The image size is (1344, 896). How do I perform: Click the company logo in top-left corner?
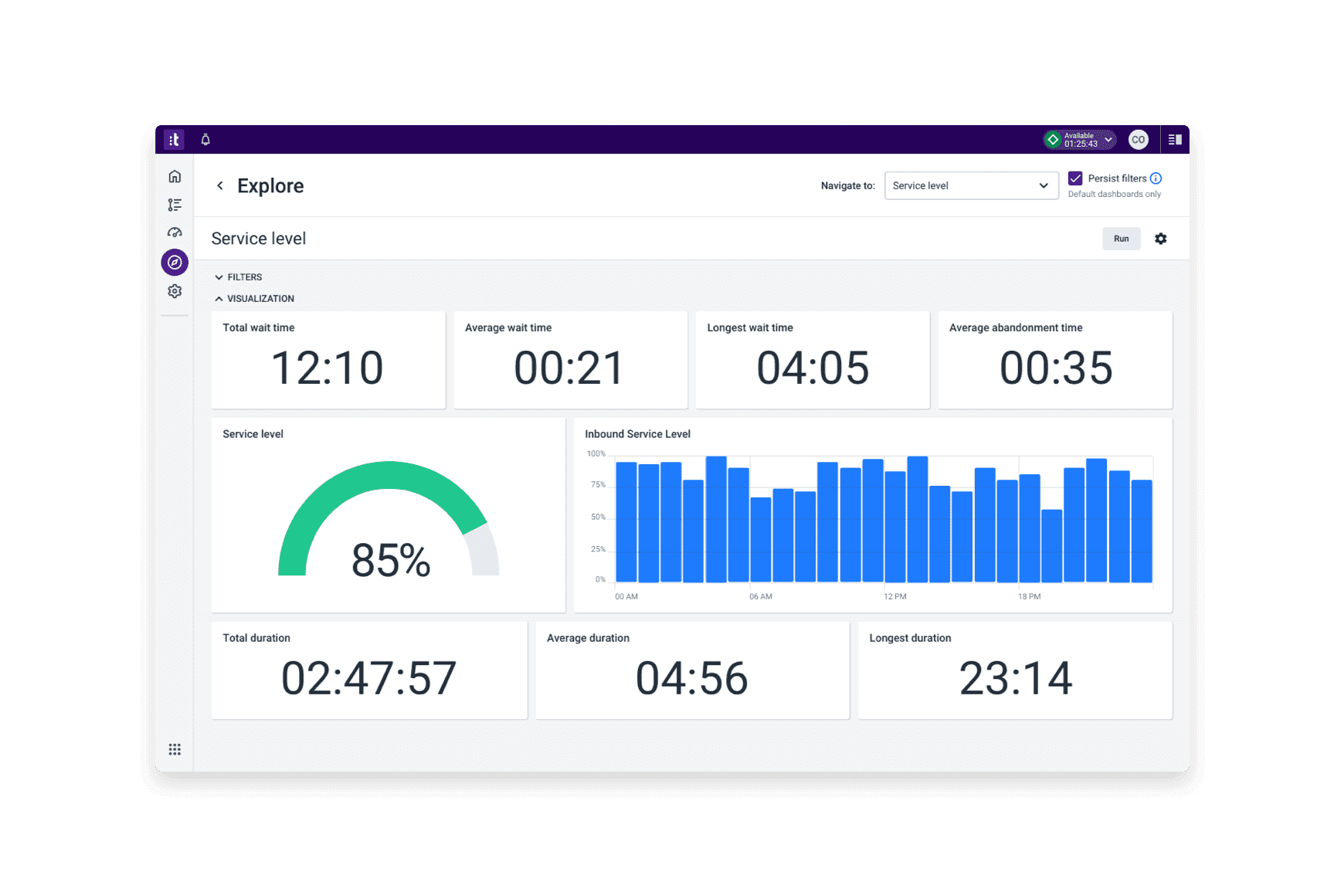[174, 139]
